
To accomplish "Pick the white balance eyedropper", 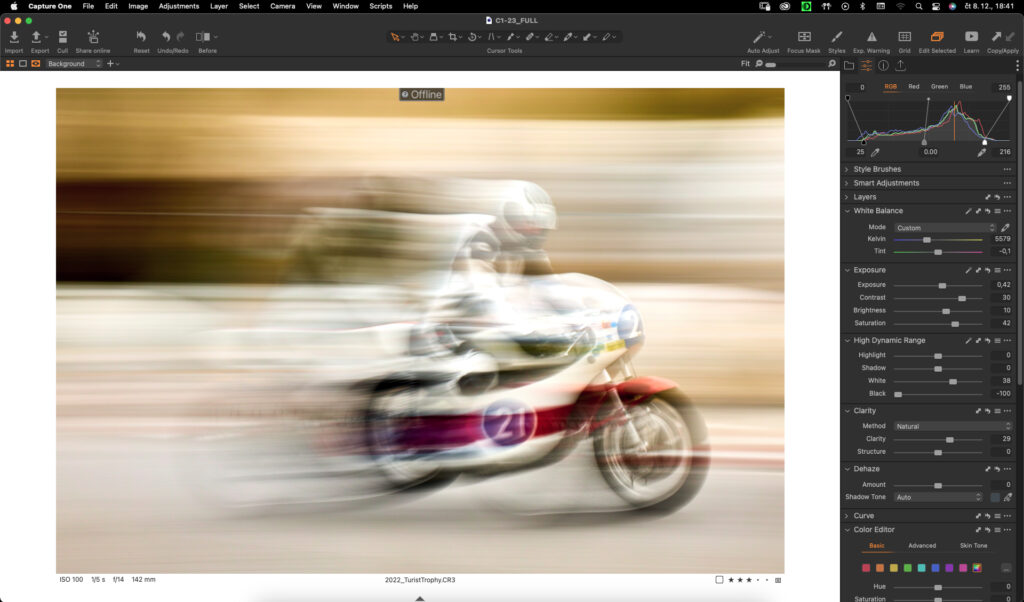I will pyautogui.click(x=1005, y=228).
